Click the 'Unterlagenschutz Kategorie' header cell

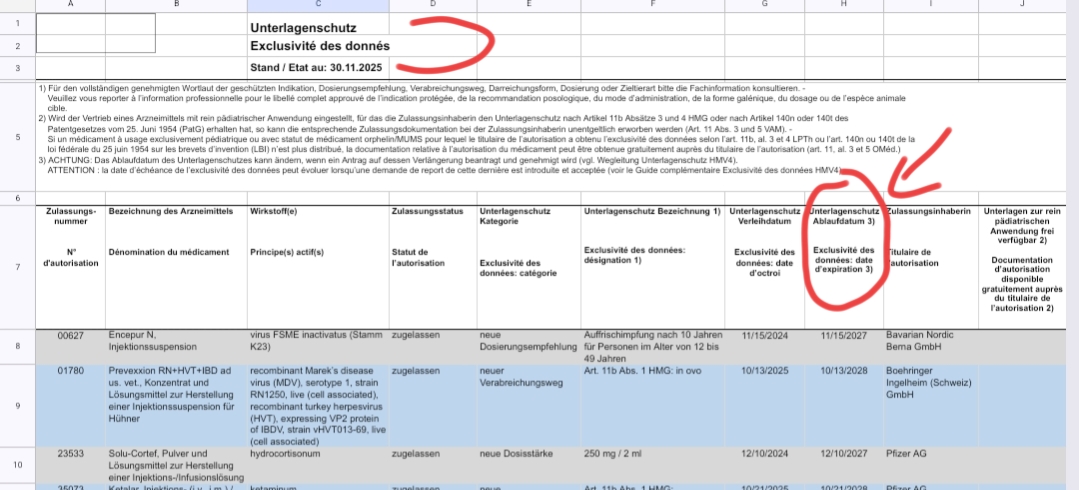point(528,266)
